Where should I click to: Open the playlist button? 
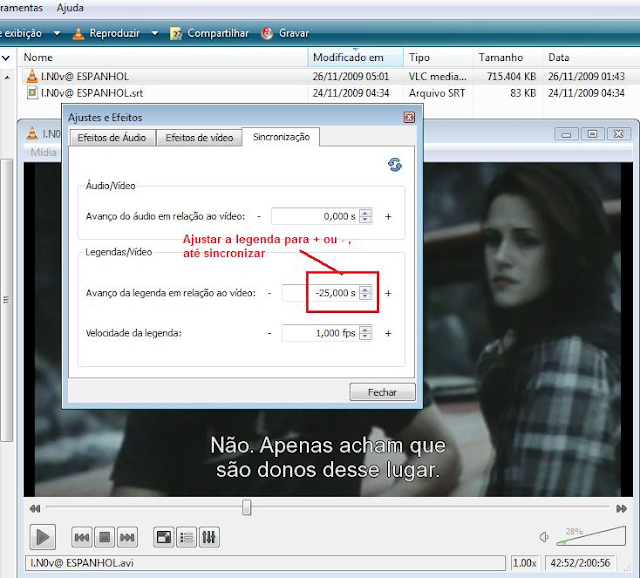point(187,537)
